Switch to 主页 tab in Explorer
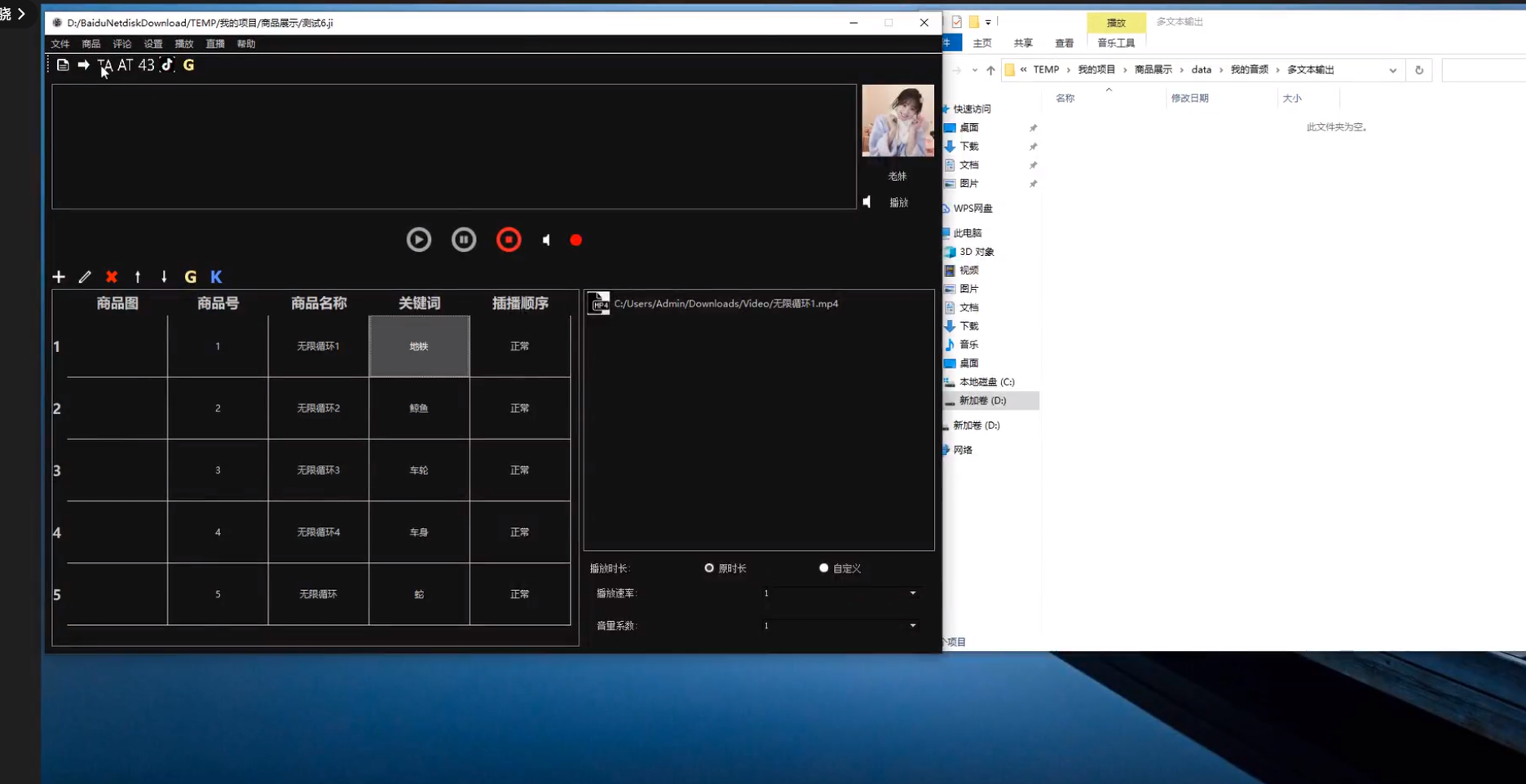This screenshot has width=1526, height=784. click(982, 43)
